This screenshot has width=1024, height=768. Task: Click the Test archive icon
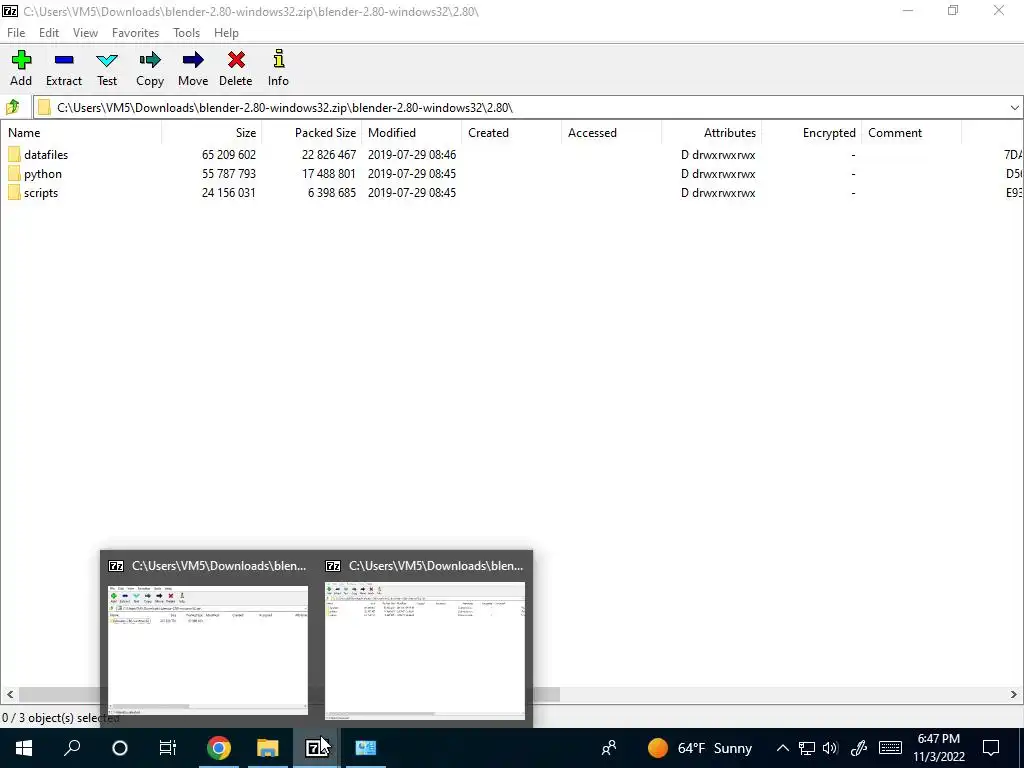point(107,60)
